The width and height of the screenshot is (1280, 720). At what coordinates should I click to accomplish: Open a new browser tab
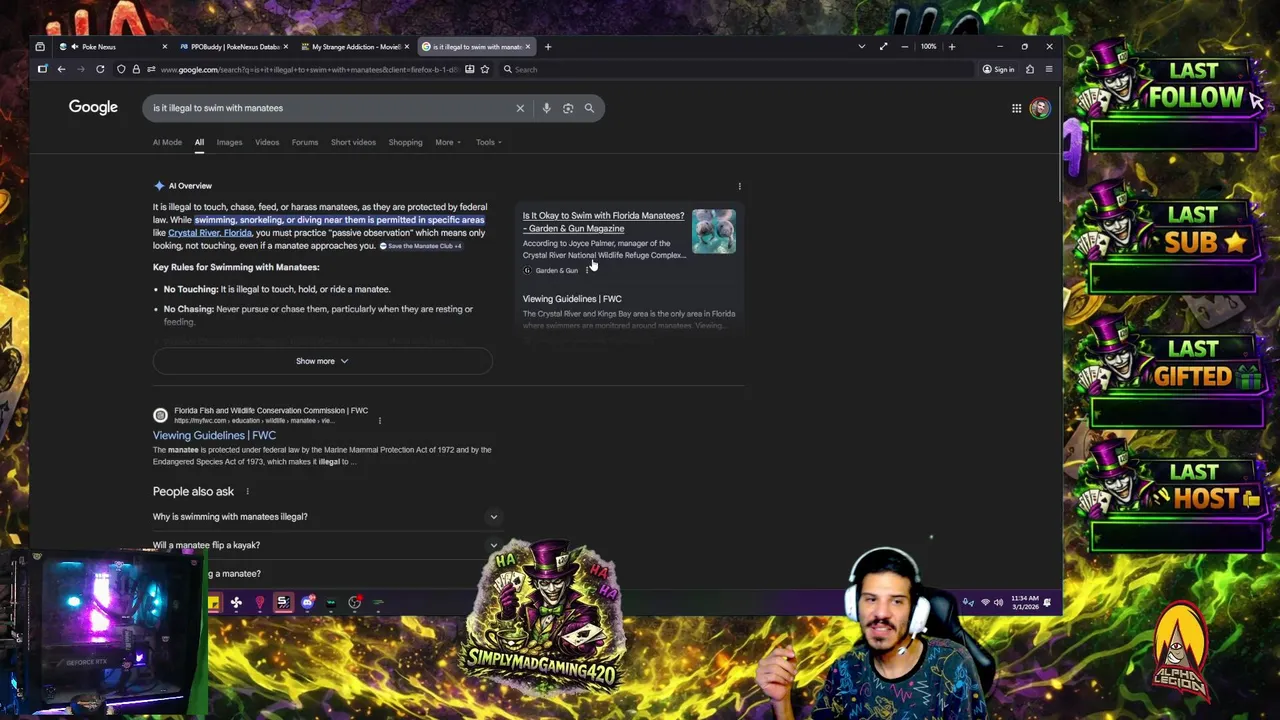click(x=547, y=46)
